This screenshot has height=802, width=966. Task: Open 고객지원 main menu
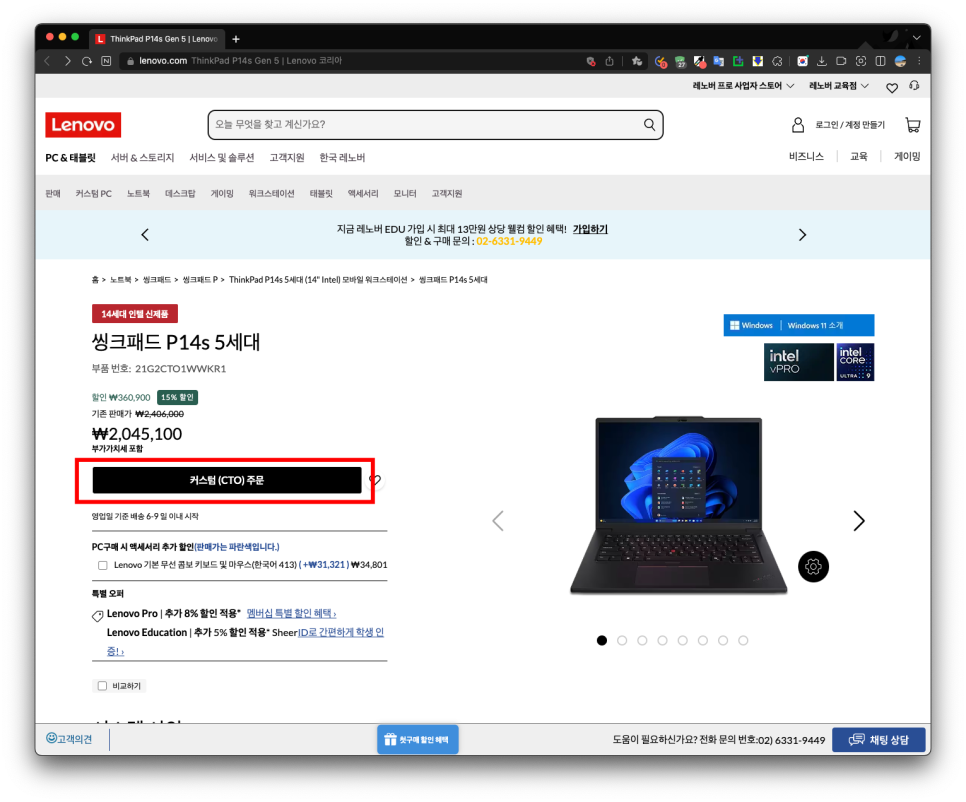coord(287,158)
